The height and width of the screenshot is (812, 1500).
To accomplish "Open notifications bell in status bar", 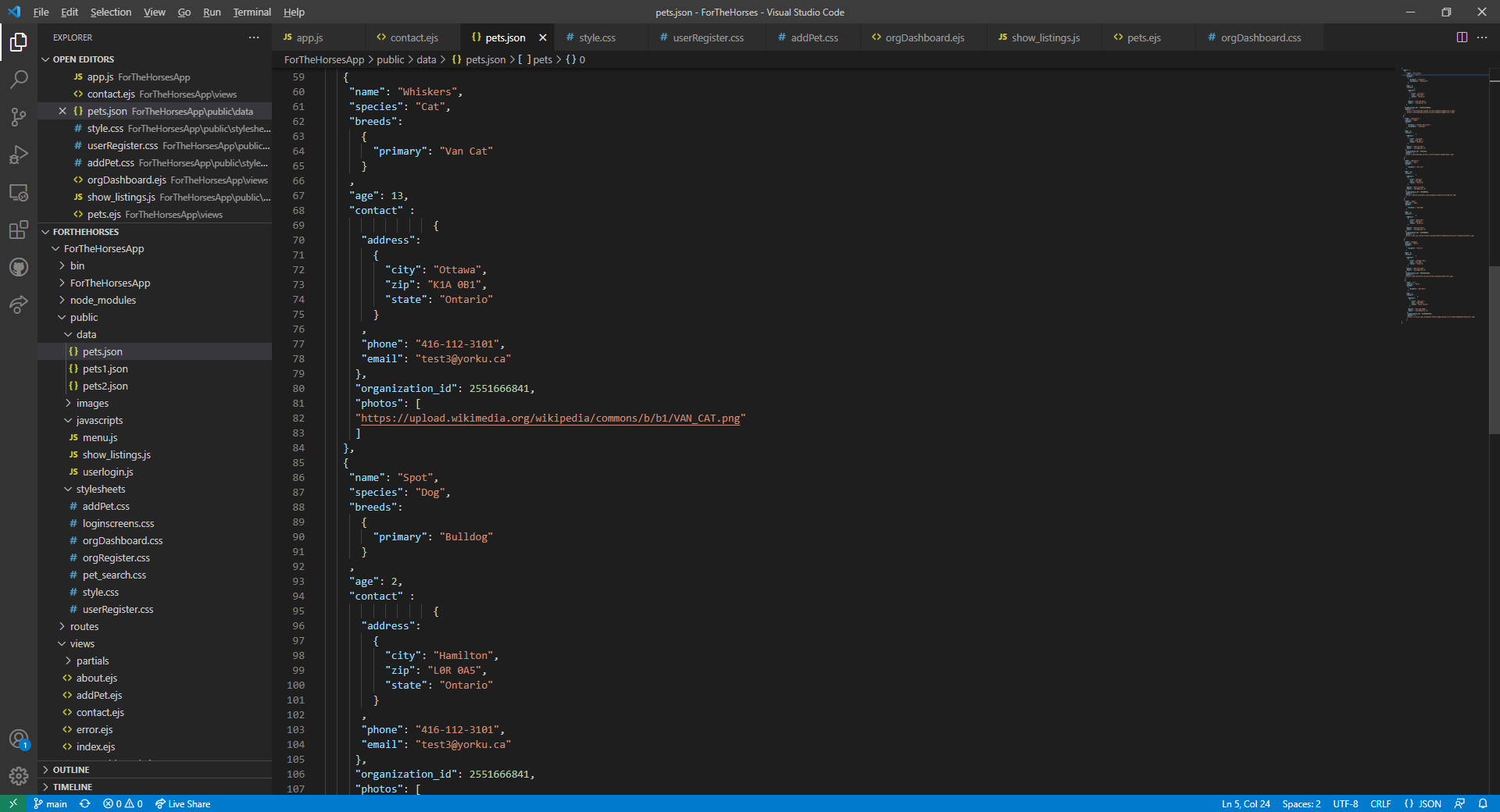I will pos(1483,803).
